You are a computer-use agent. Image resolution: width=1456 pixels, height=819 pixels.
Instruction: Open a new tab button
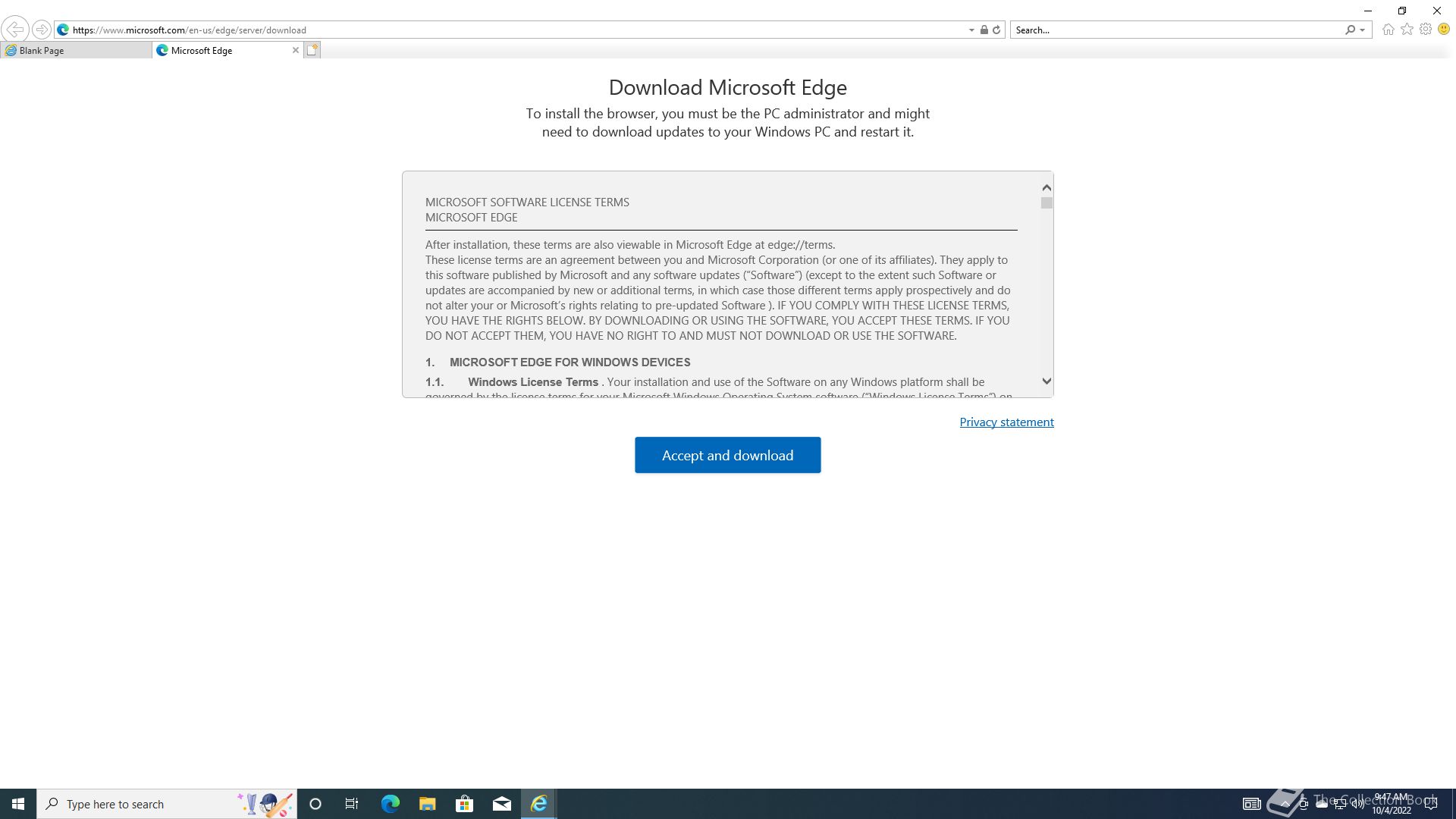312,50
